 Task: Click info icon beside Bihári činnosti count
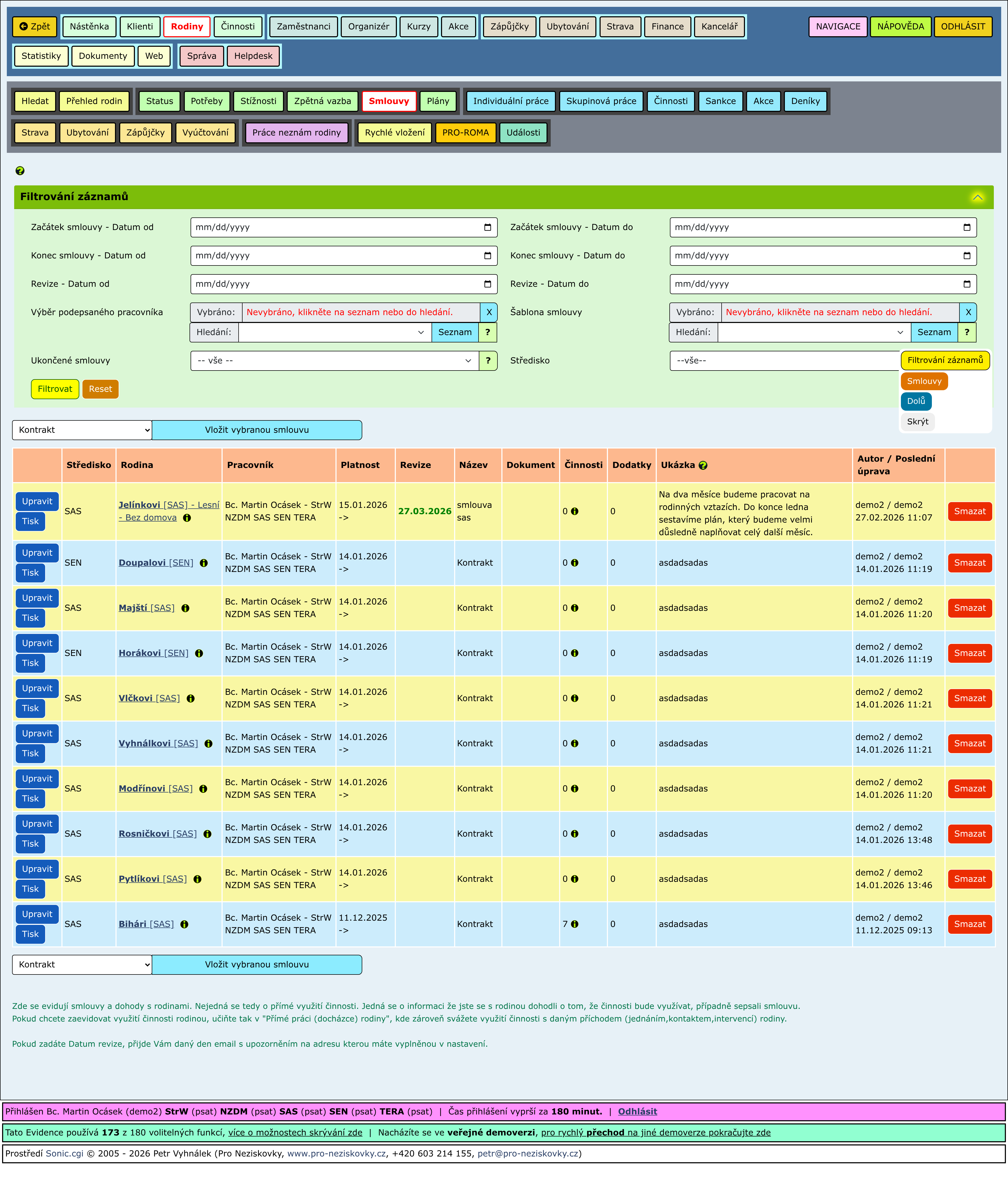(574, 924)
